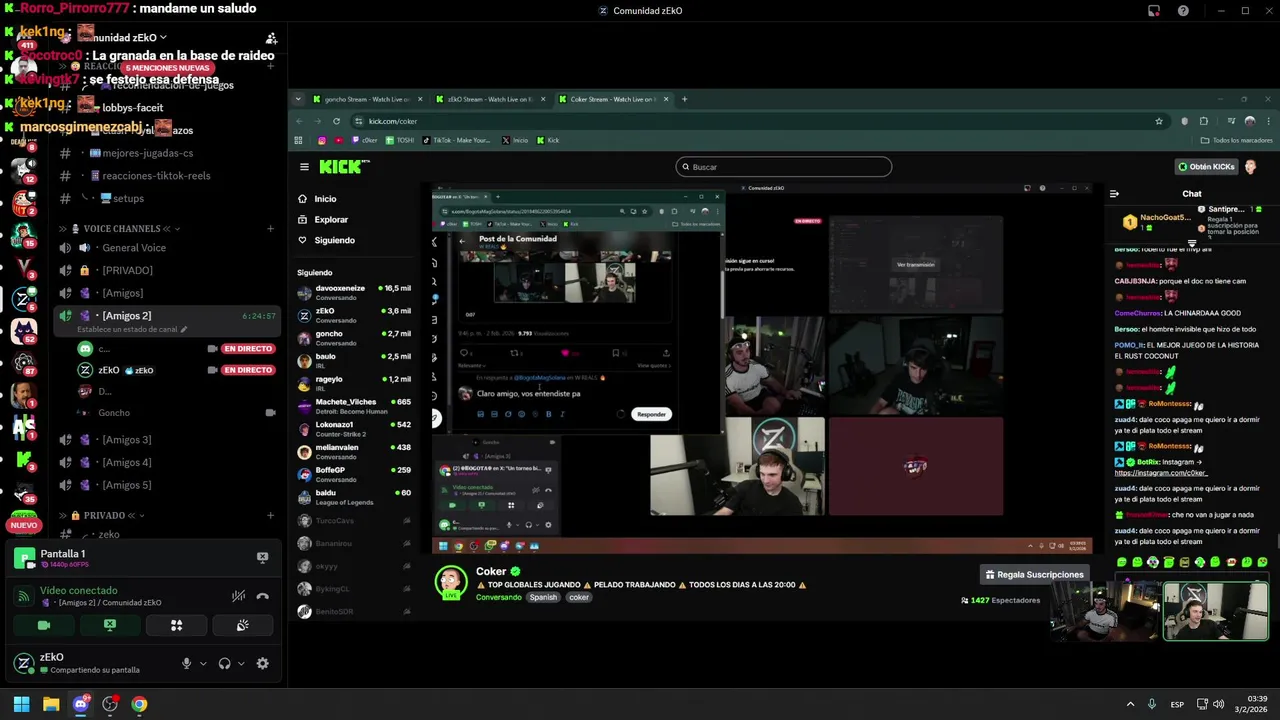Toggle noise suppression in voice panel
Screen dimensions: 1280x720
pyautogui.click(x=238, y=596)
